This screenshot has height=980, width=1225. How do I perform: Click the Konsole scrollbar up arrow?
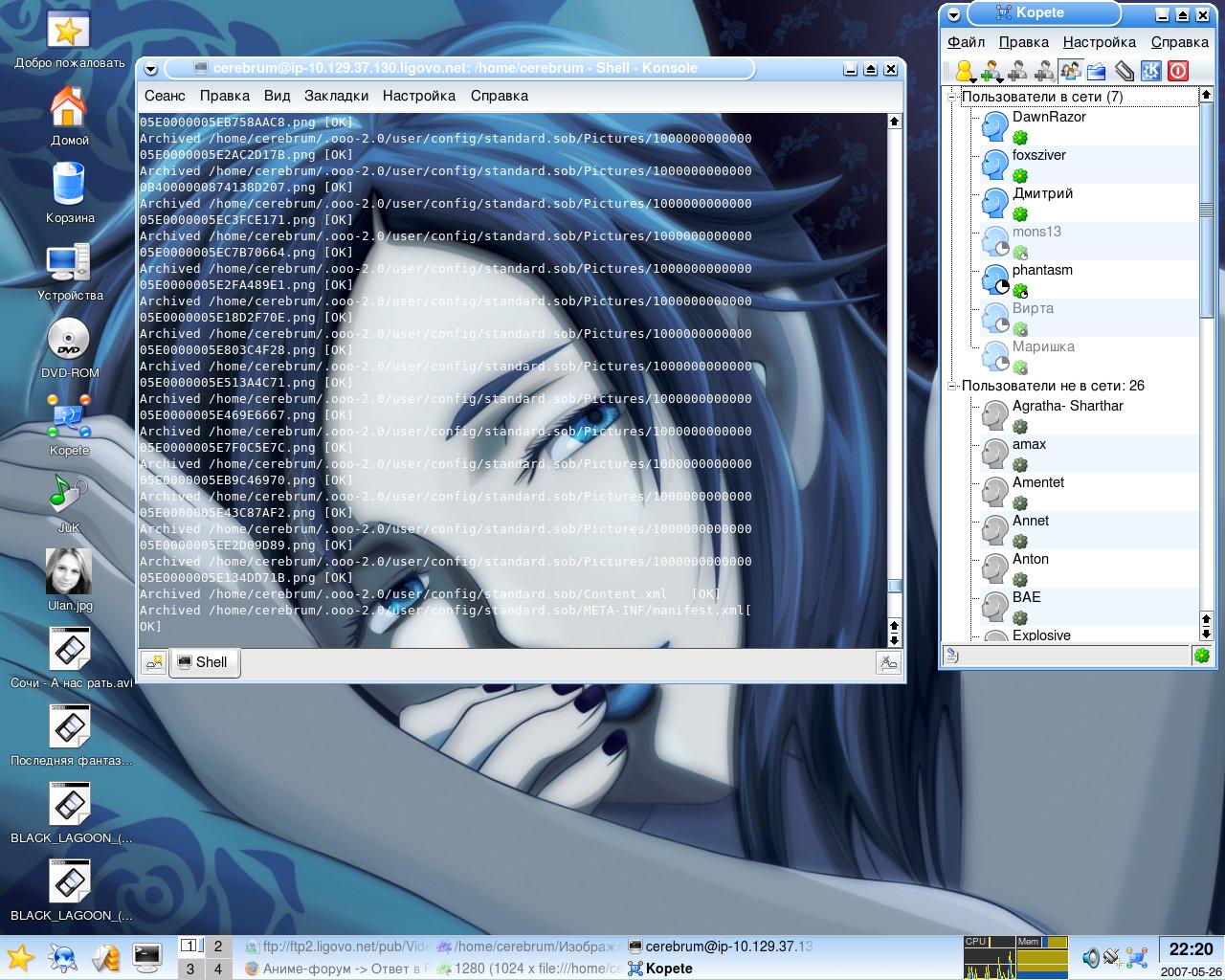pyautogui.click(x=894, y=122)
